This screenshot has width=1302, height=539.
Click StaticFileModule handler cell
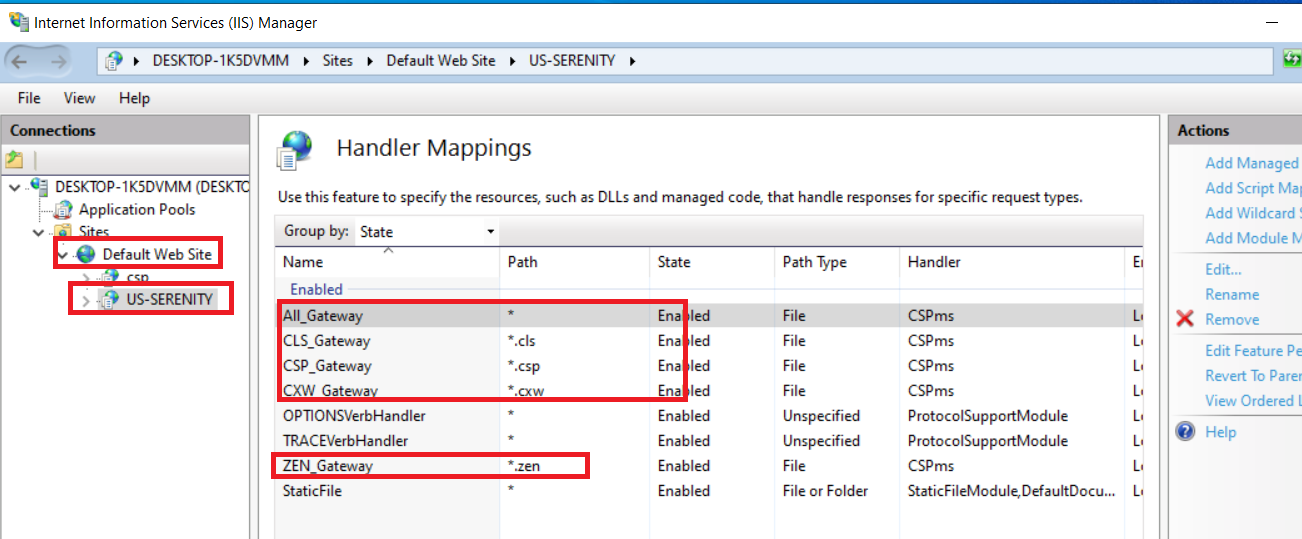(1011, 490)
